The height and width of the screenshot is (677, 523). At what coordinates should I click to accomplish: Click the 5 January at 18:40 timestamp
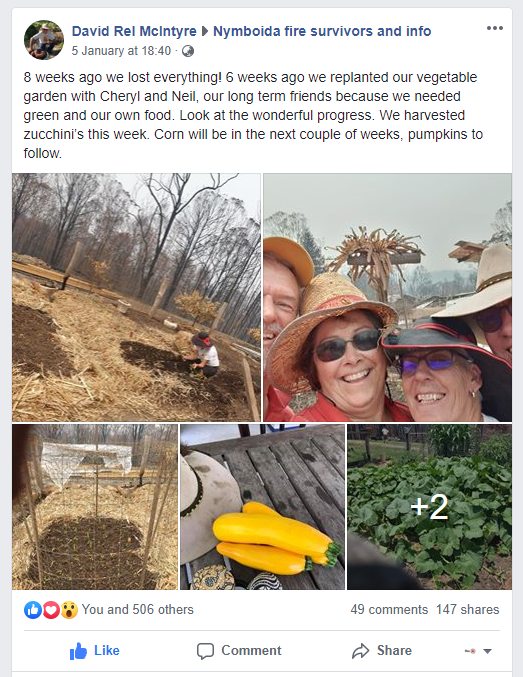(x=121, y=51)
